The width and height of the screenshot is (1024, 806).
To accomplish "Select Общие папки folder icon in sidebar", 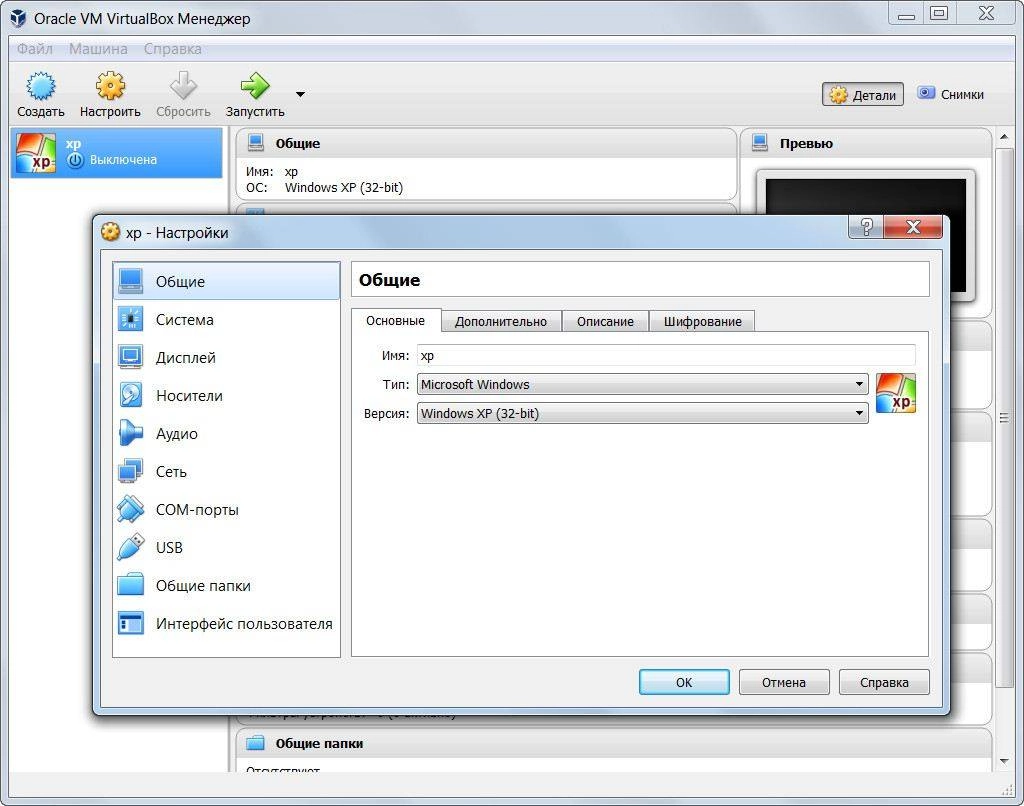I will tap(131, 585).
